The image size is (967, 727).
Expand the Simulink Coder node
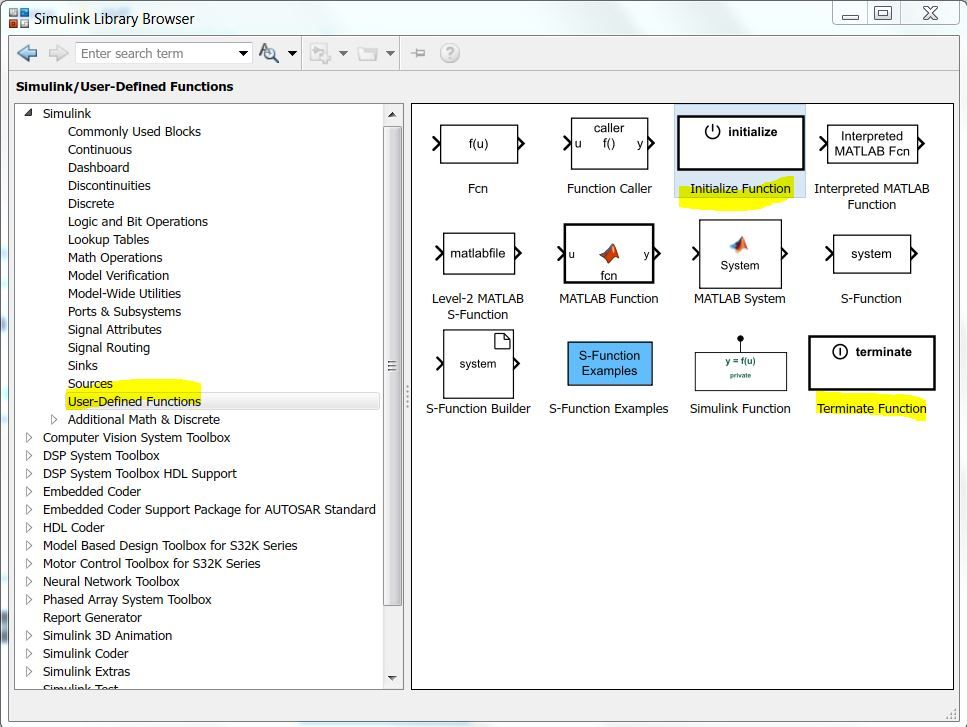coord(28,653)
